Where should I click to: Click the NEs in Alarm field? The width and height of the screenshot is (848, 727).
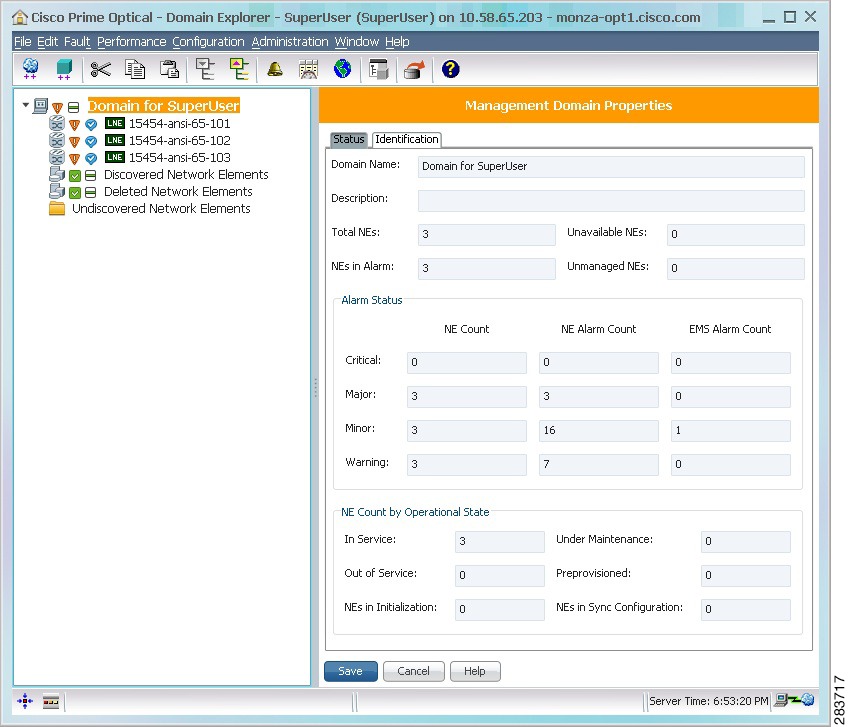click(487, 269)
